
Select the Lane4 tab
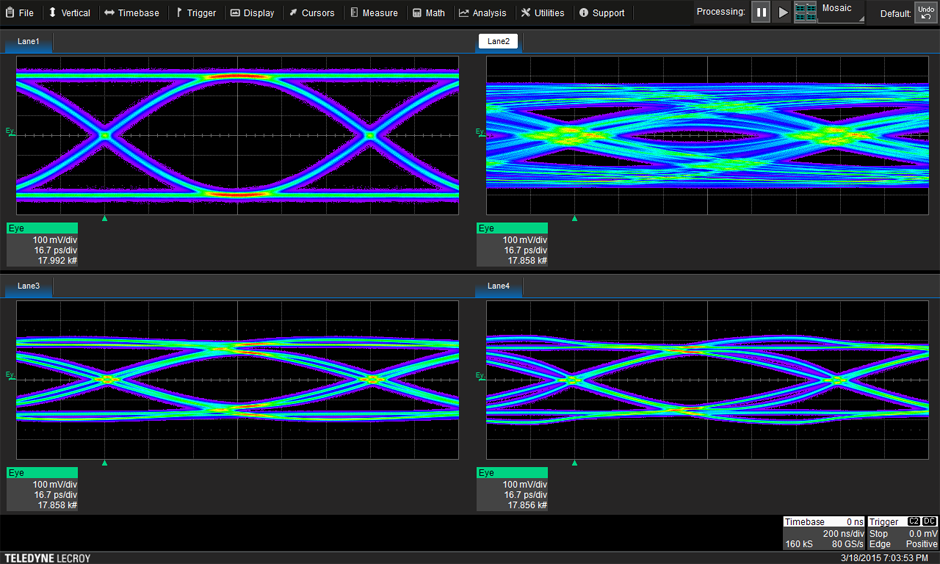(x=498, y=286)
